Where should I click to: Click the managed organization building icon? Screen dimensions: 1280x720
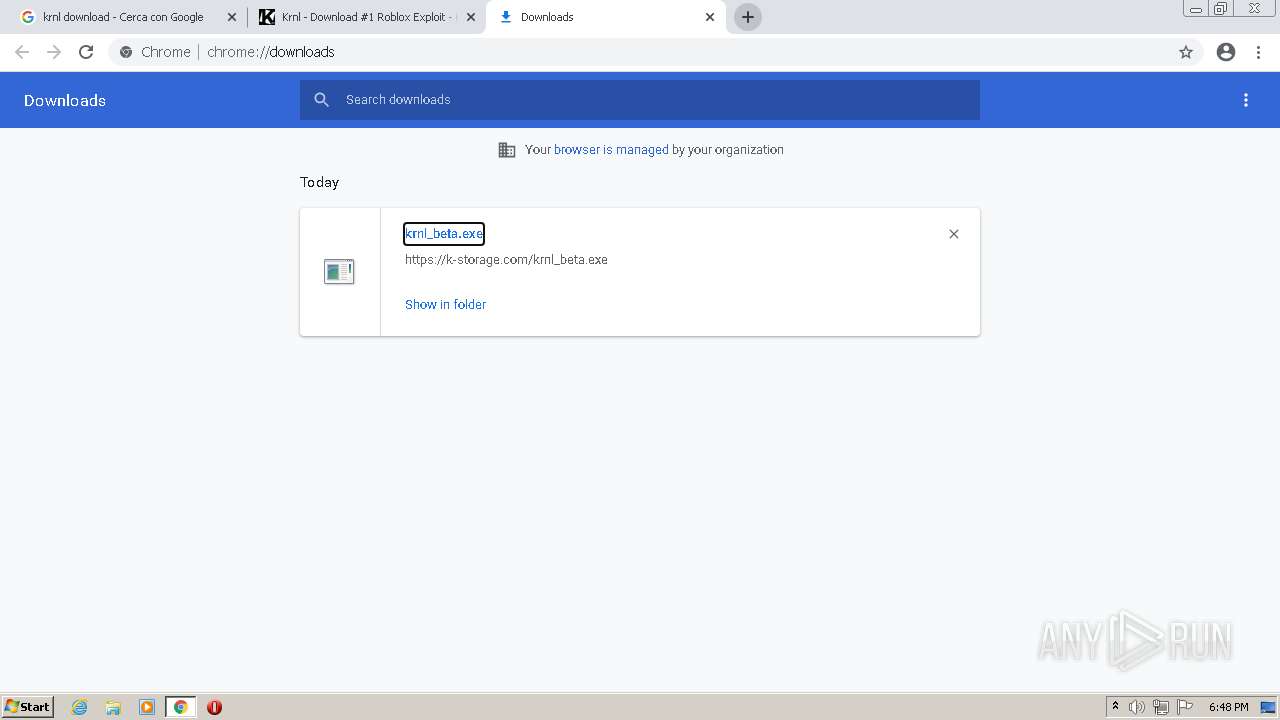pyautogui.click(x=507, y=150)
